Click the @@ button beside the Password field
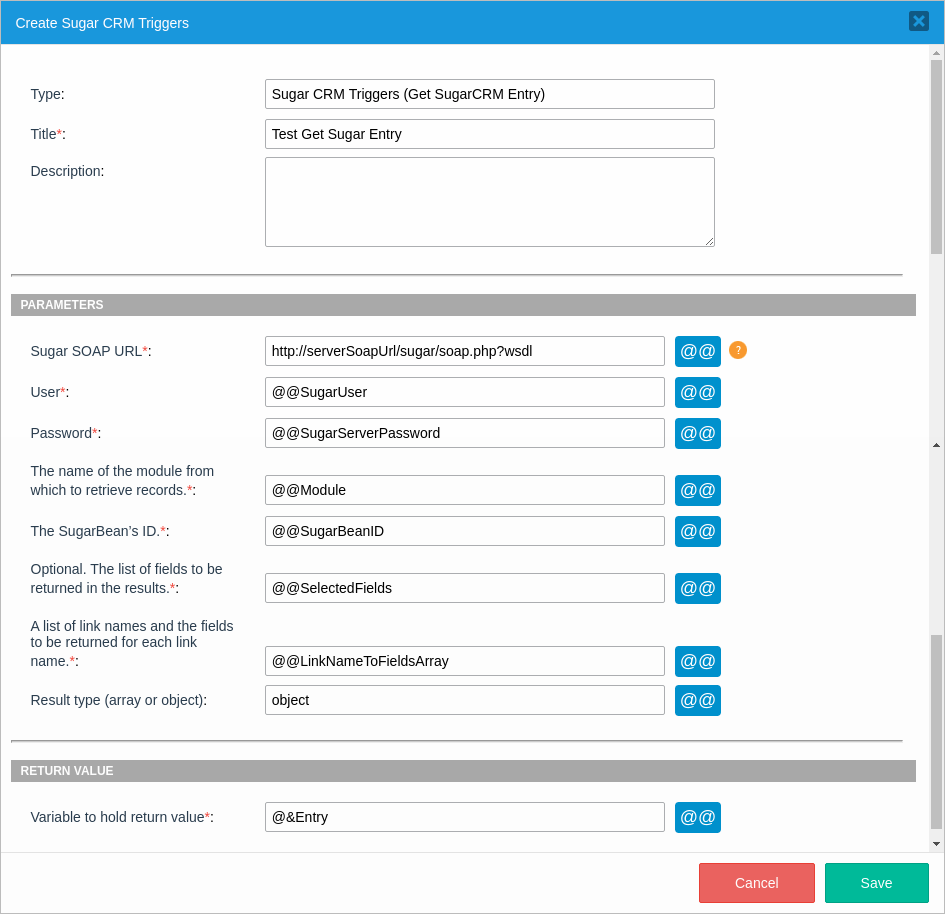The height and width of the screenshot is (914, 945). 697,433
